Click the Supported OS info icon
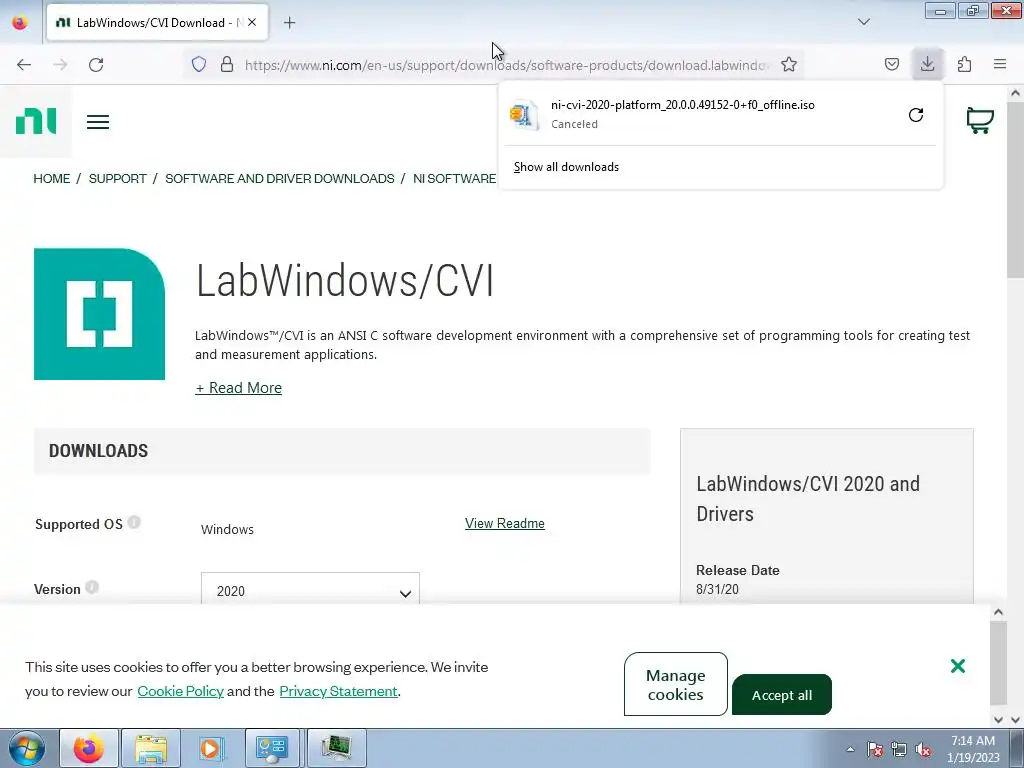 [x=134, y=522]
